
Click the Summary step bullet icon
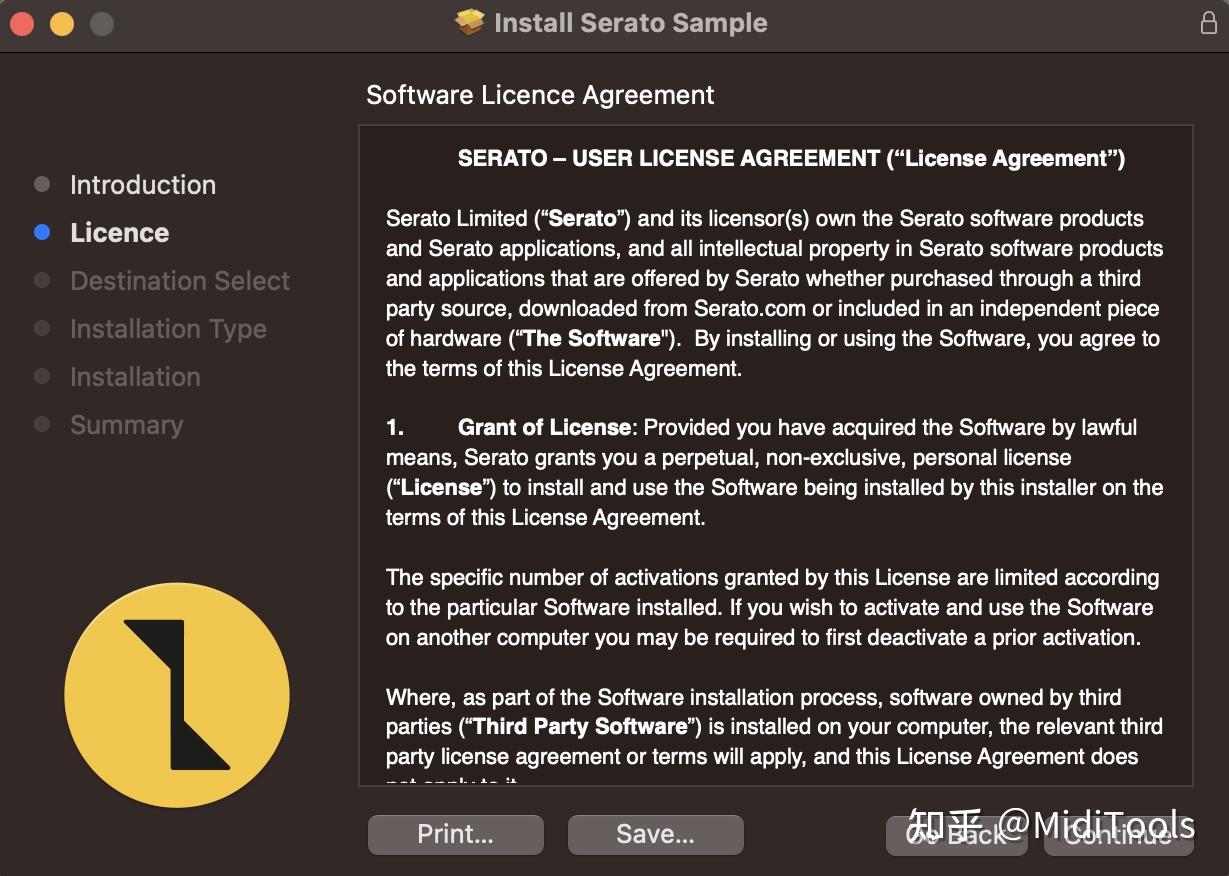(x=41, y=424)
